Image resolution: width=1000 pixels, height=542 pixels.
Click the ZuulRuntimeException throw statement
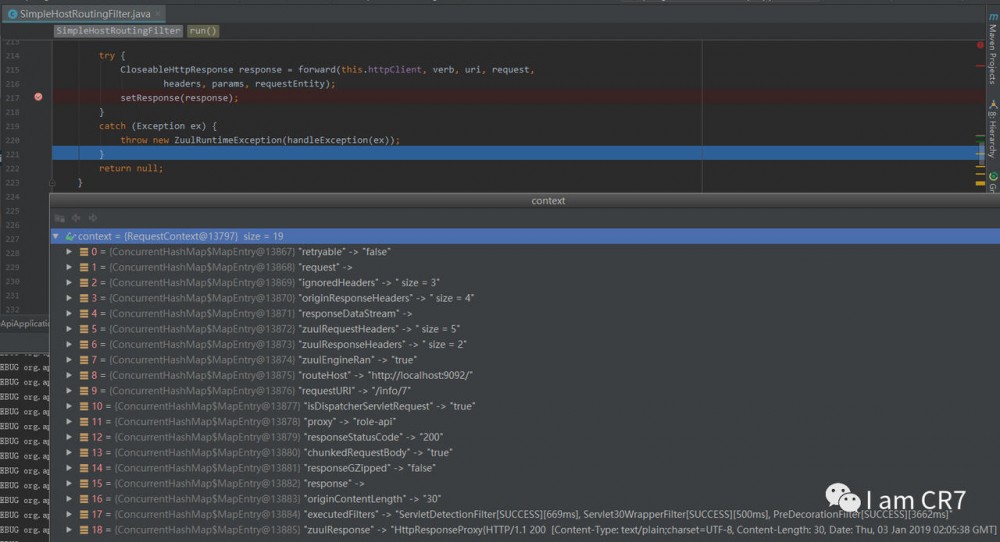pyautogui.click(x=260, y=140)
